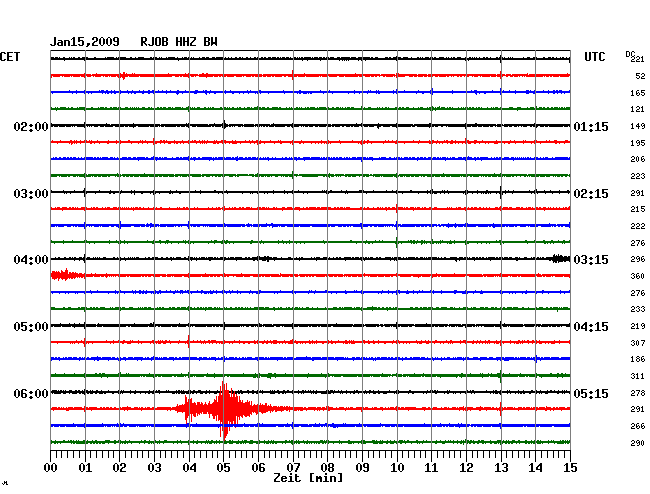Viewport: 650px width, 494px height.
Task: Click the black burst ending the 04:00 trace
Action: tap(560, 259)
